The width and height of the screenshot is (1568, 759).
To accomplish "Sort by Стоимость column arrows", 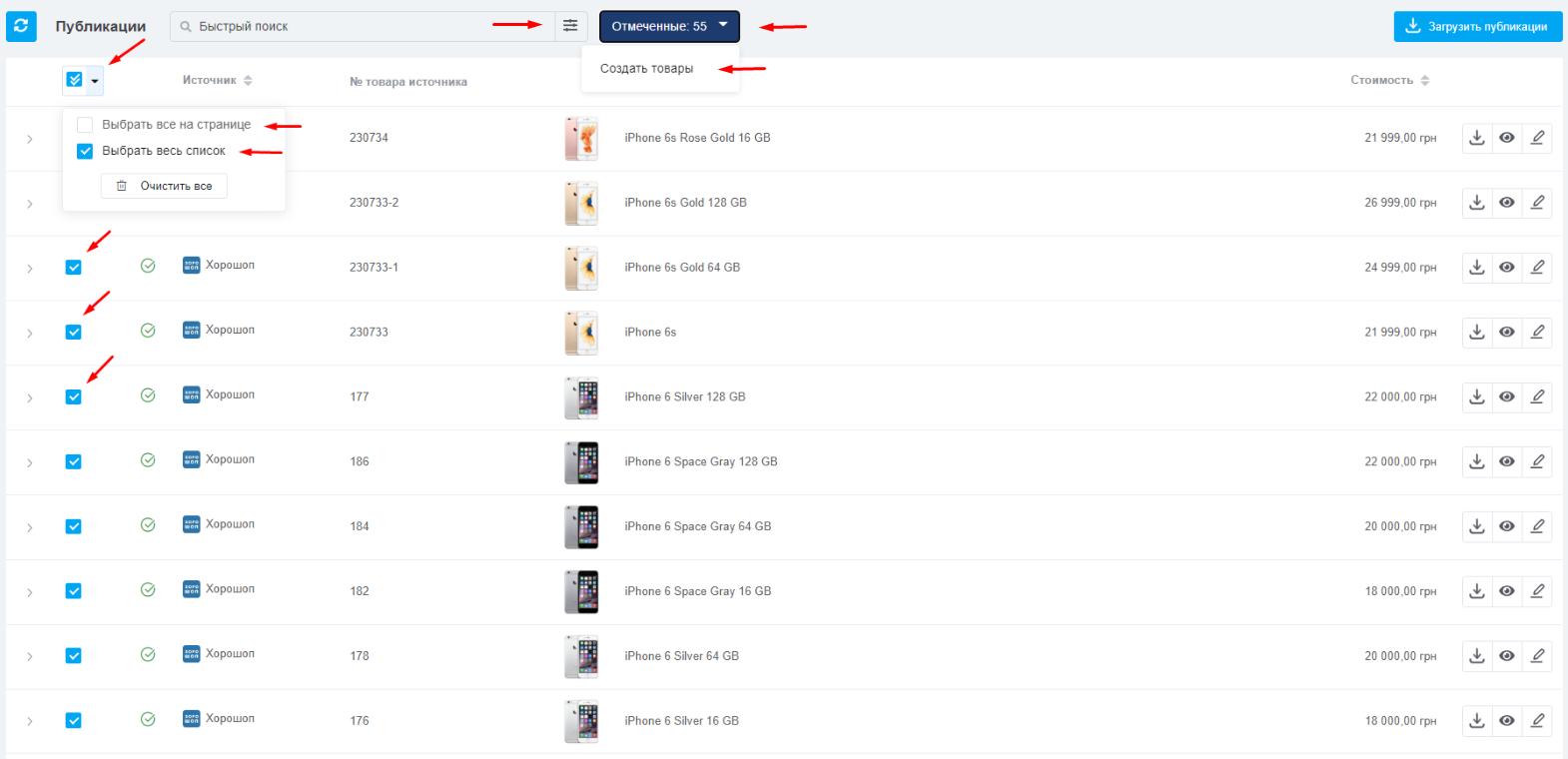I will [1425, 80].
